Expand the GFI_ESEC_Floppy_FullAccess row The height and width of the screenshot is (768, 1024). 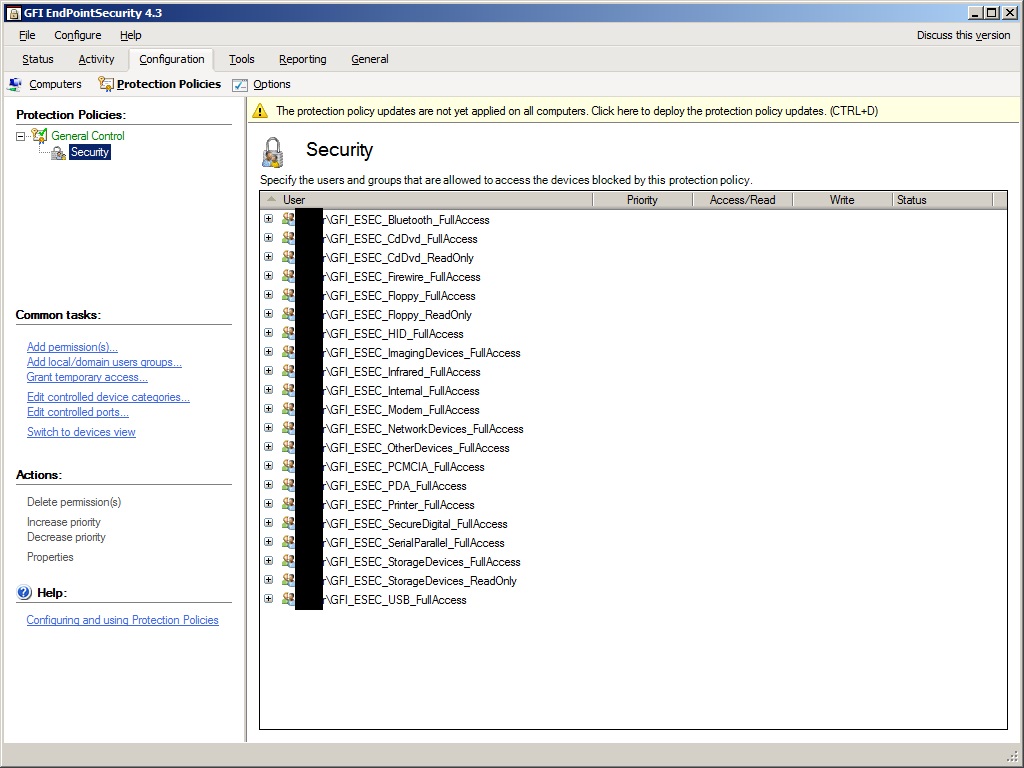(x=268, y=295)
